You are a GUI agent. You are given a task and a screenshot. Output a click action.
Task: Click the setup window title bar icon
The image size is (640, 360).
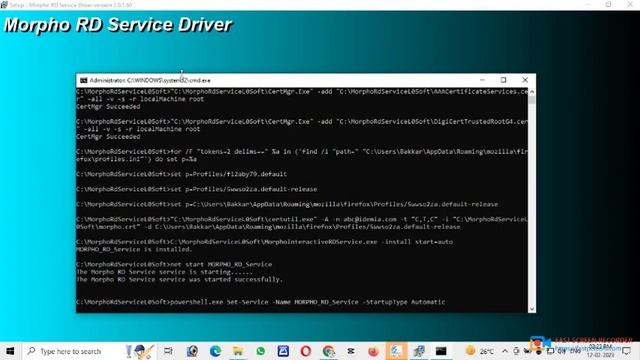(x=4, y=4)
